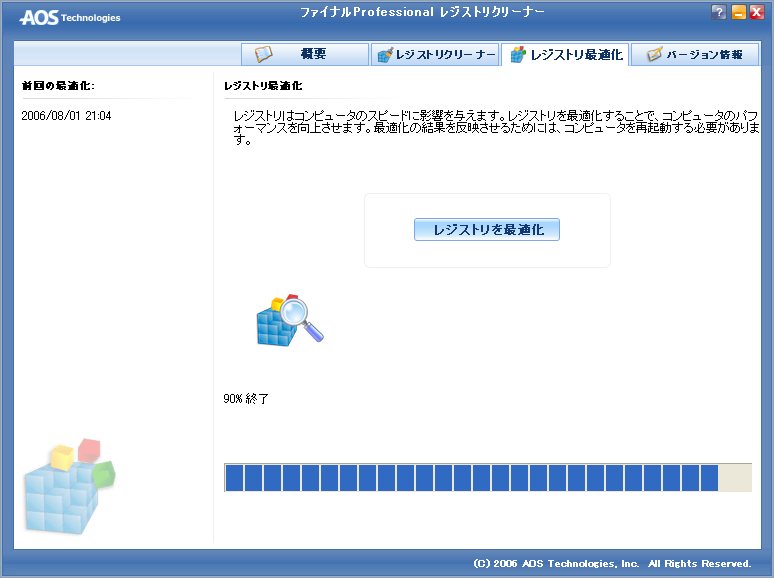
Task: Click the 前回の最適化 heading
Action: 58,86
